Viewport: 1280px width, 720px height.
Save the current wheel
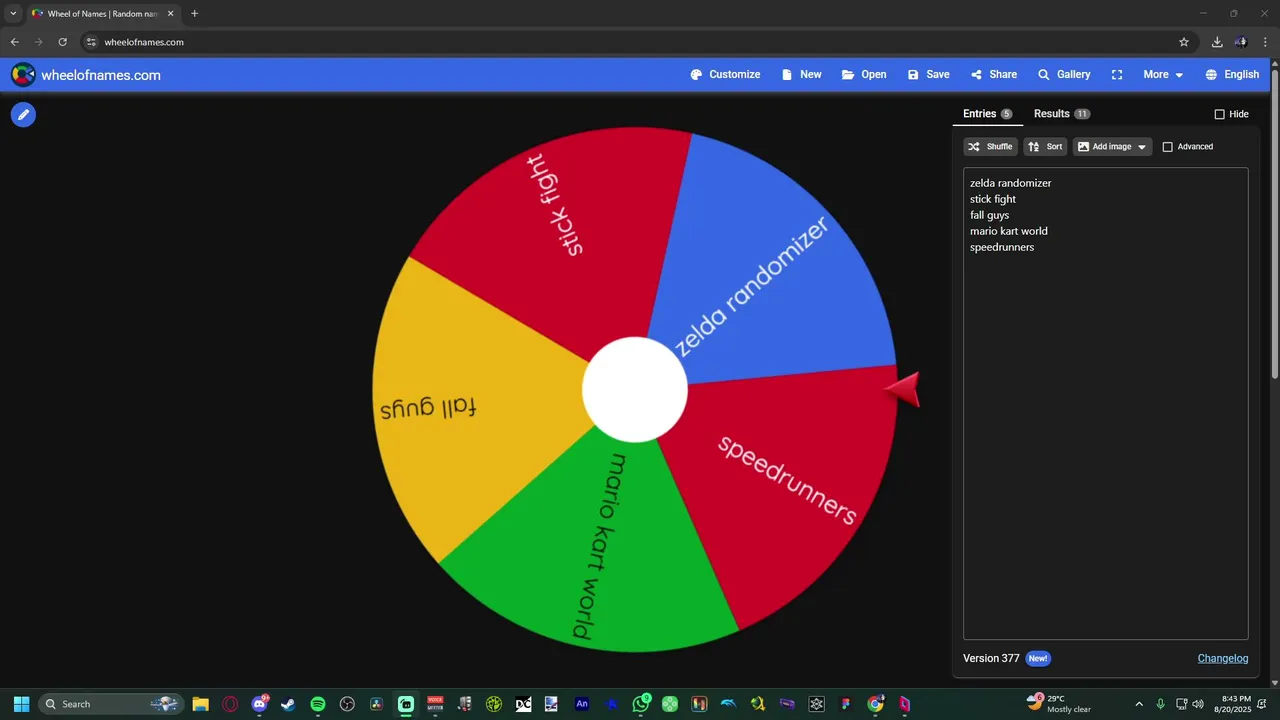point(928,75)
